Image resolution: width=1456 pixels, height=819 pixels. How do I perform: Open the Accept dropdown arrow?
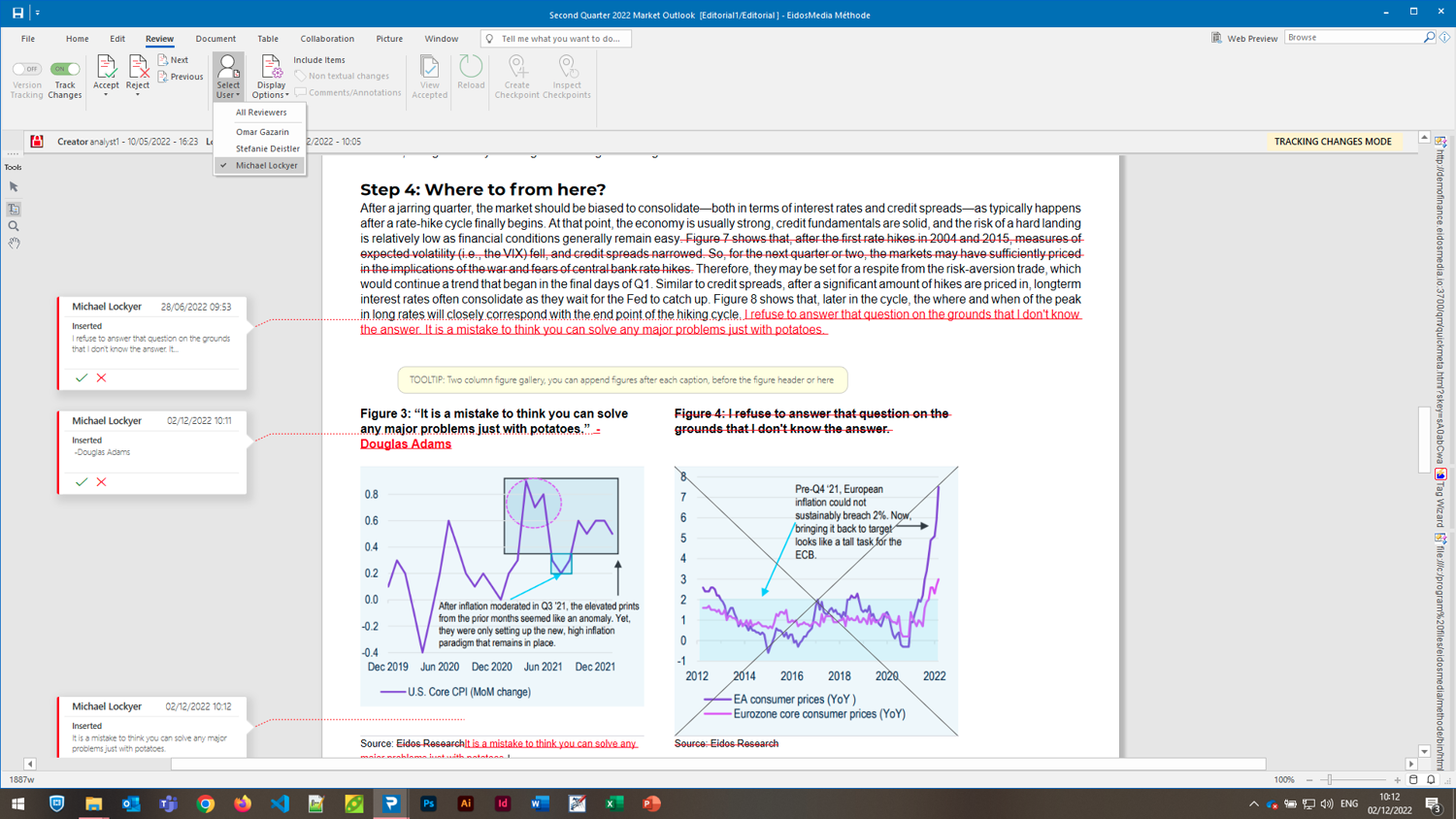(106, 95)
